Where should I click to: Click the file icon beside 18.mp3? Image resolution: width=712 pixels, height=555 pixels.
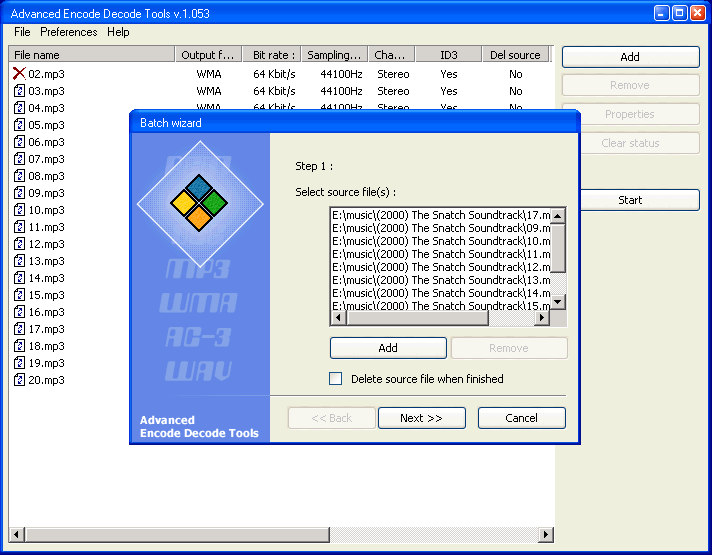click(x=19, y=346)
